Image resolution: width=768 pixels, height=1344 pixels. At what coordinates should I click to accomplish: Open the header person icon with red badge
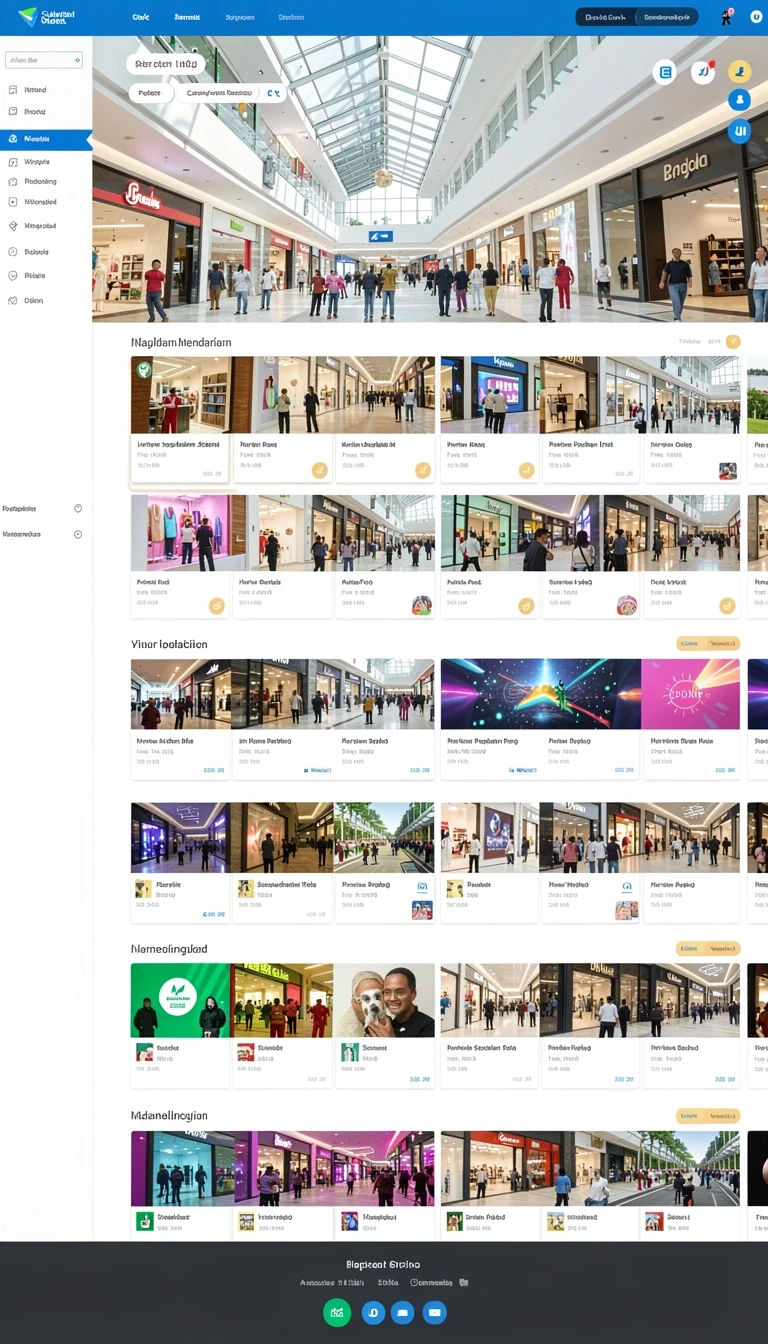727,17
